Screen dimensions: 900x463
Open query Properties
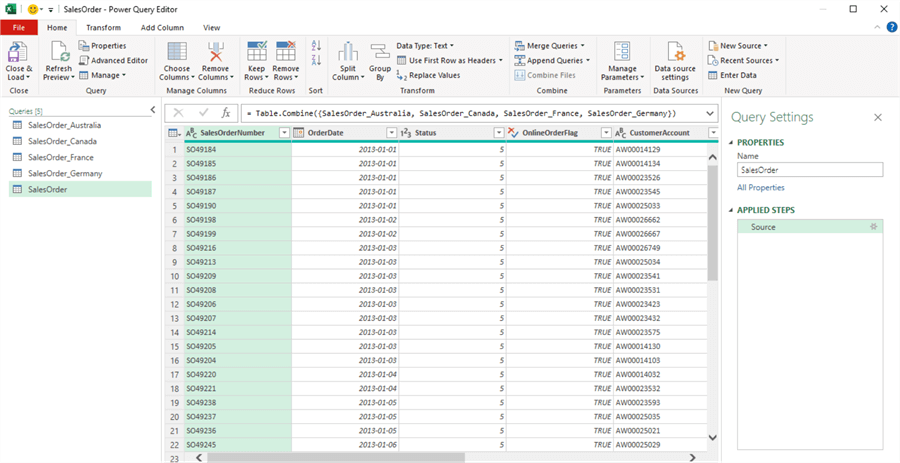[x=103, y=46]
